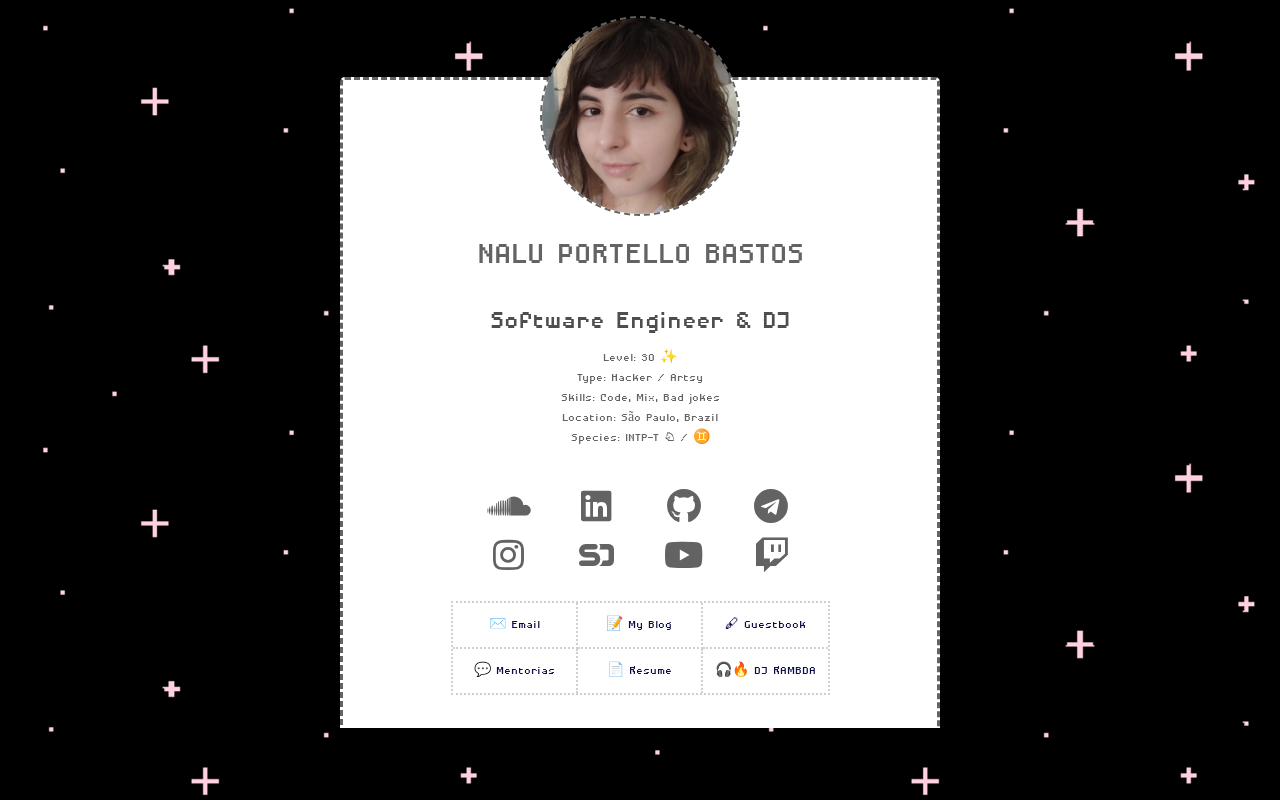Open the My Blog link
This screenshot has width=1280, height=800.
pos(639,624)
